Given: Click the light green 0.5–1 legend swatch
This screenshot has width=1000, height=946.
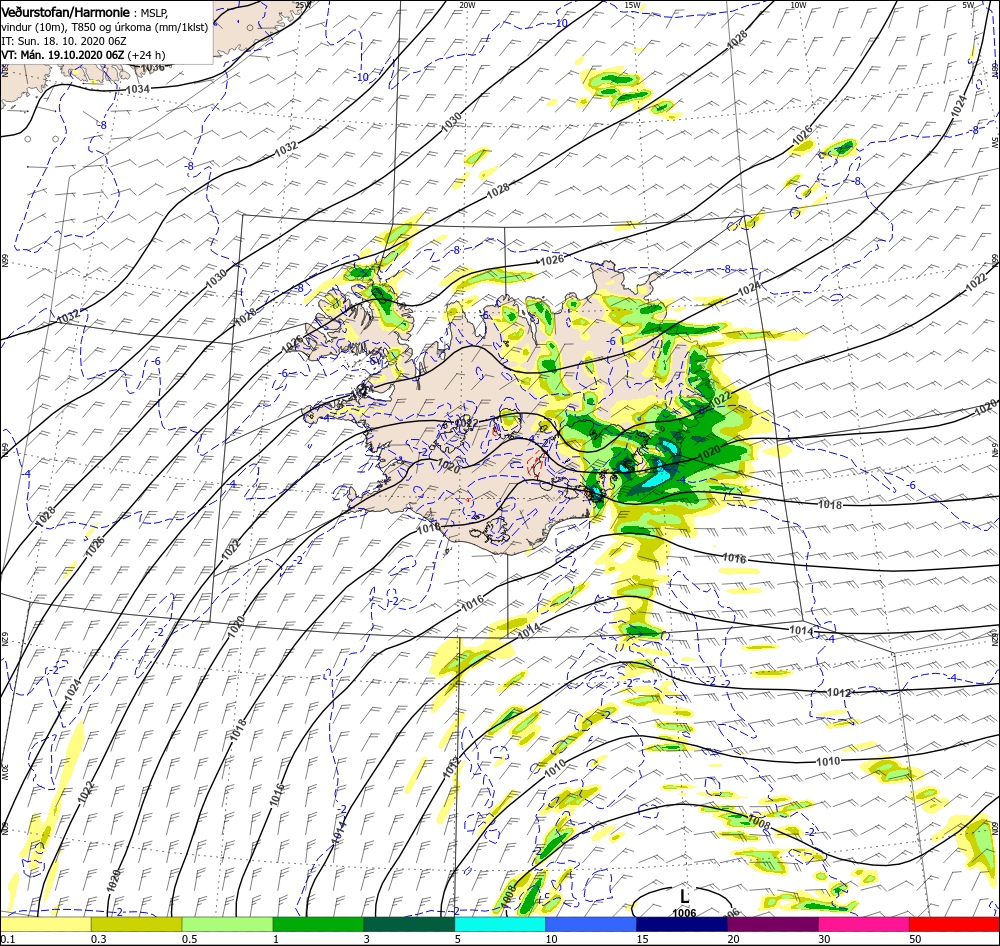Looking at the screenshot, I should (x=227, y=924).
